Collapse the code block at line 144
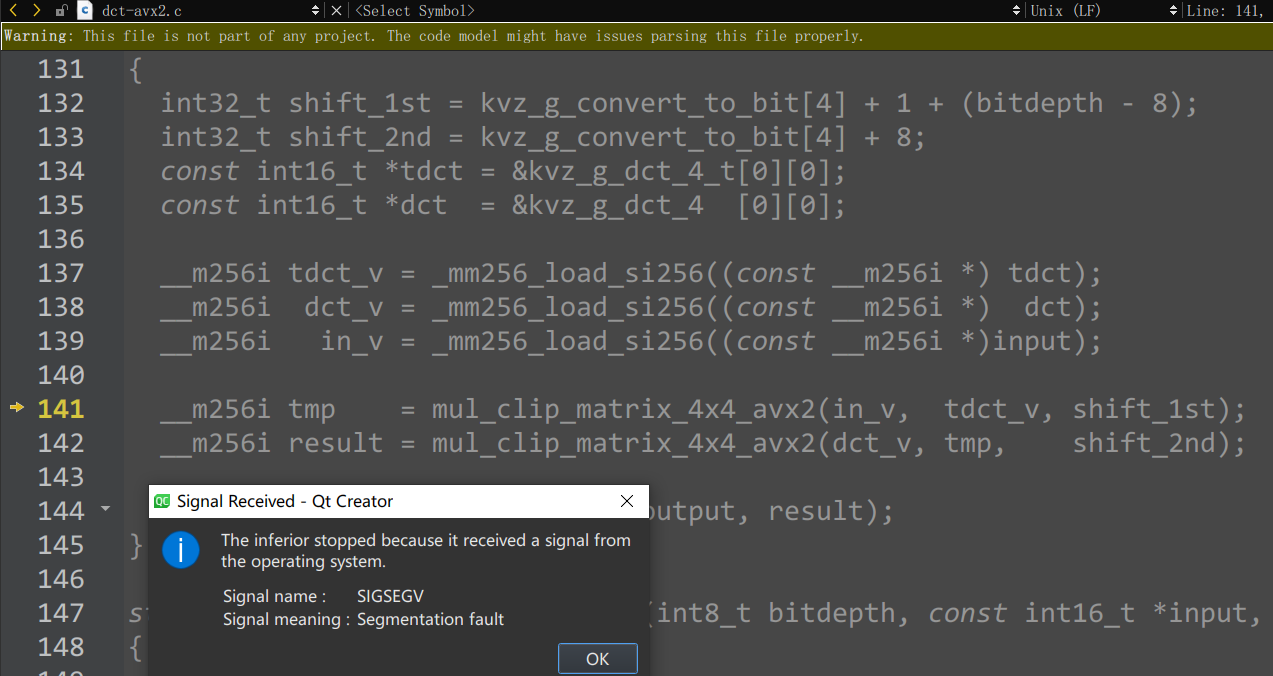Image resolution: width=1273 pixels, height=676 pixels. click(105, 509)
